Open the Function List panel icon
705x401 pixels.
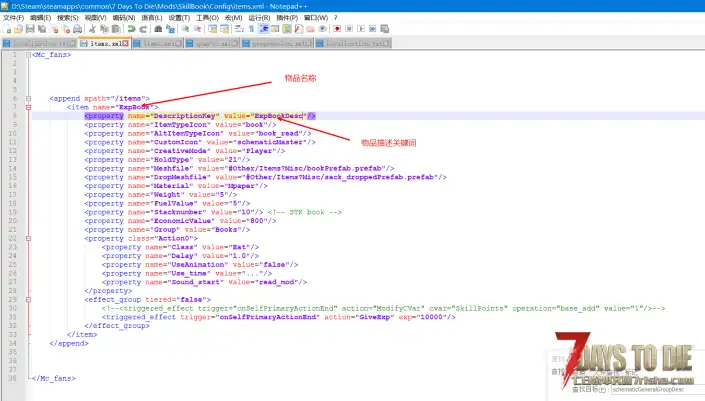(299, 29)
